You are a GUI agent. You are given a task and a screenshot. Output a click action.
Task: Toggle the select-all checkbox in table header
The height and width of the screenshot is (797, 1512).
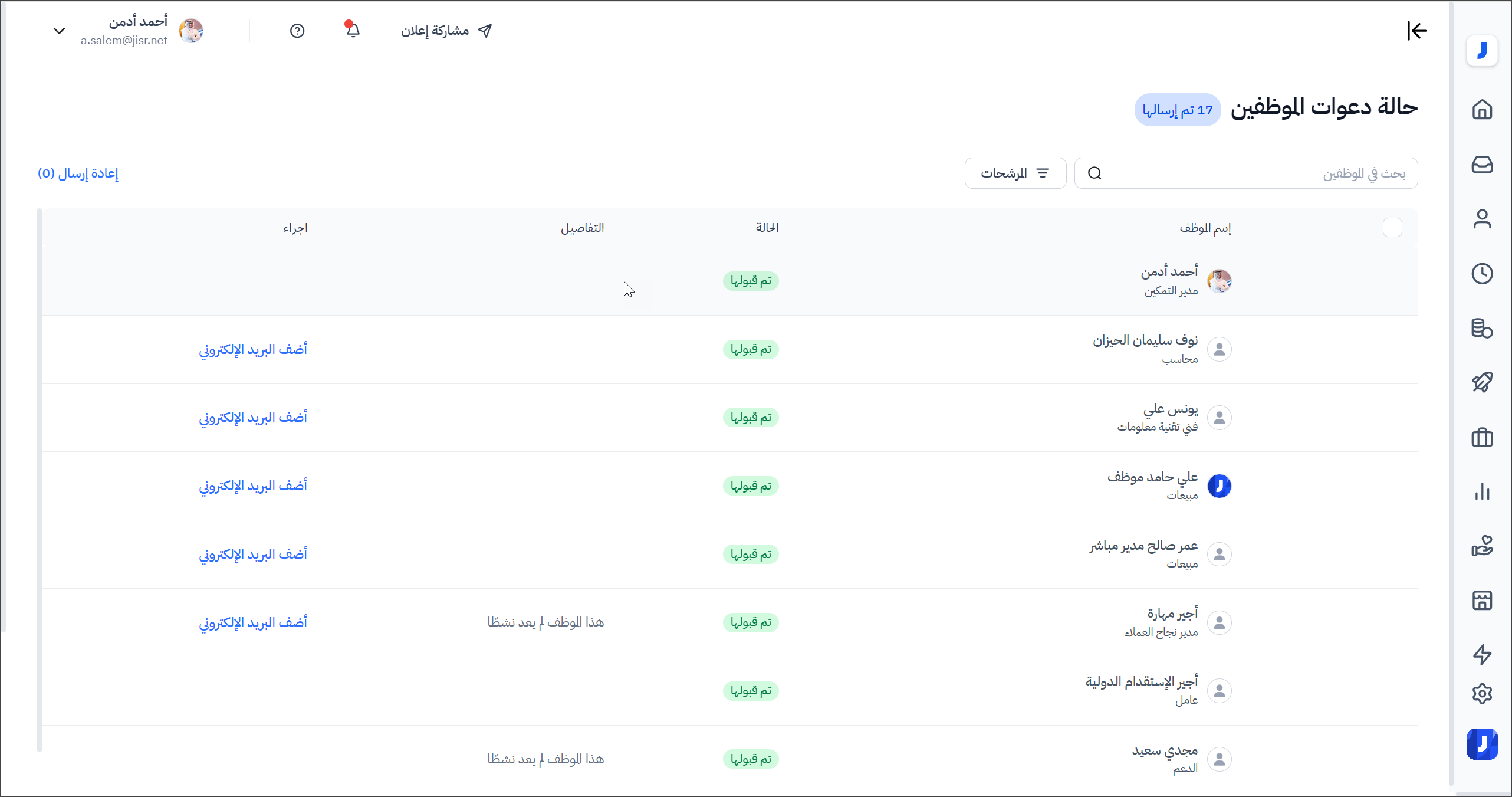(1392, 228)
